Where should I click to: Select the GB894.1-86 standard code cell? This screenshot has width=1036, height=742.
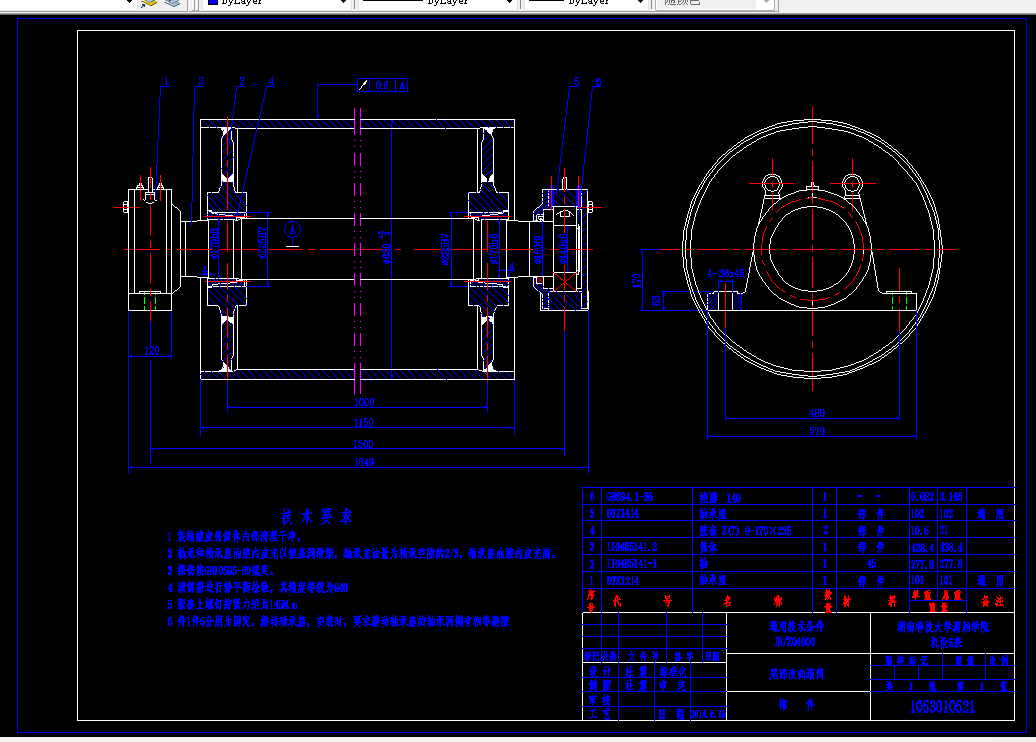(630, 497)
